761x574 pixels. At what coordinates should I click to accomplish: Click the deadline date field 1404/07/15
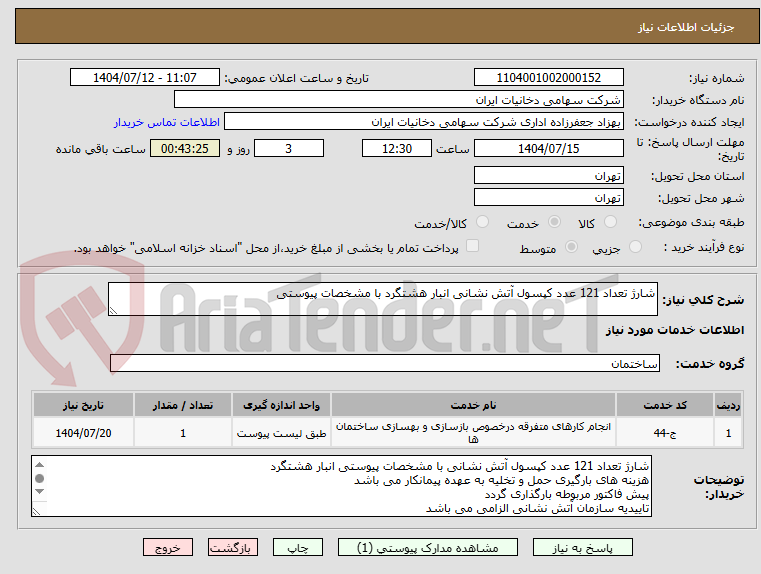(548, 148)
